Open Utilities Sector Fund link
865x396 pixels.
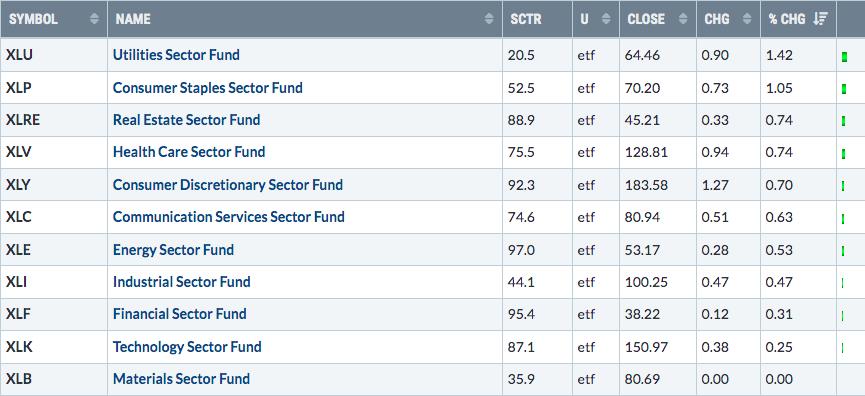pyautogui.click(x=176, y=55)
